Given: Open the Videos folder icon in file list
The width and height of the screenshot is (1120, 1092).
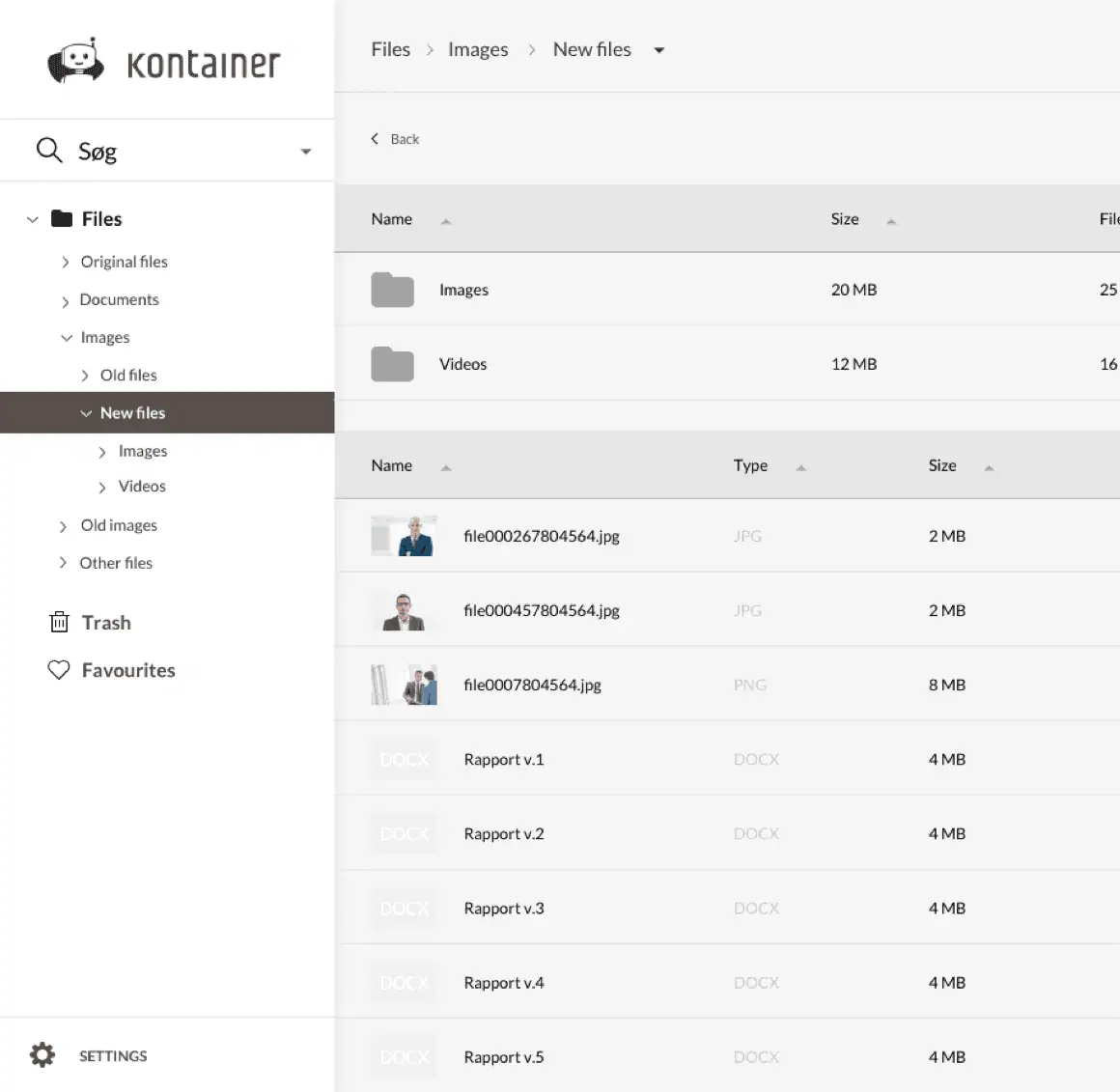Looking at the screenshot, I should click(392, 364).
